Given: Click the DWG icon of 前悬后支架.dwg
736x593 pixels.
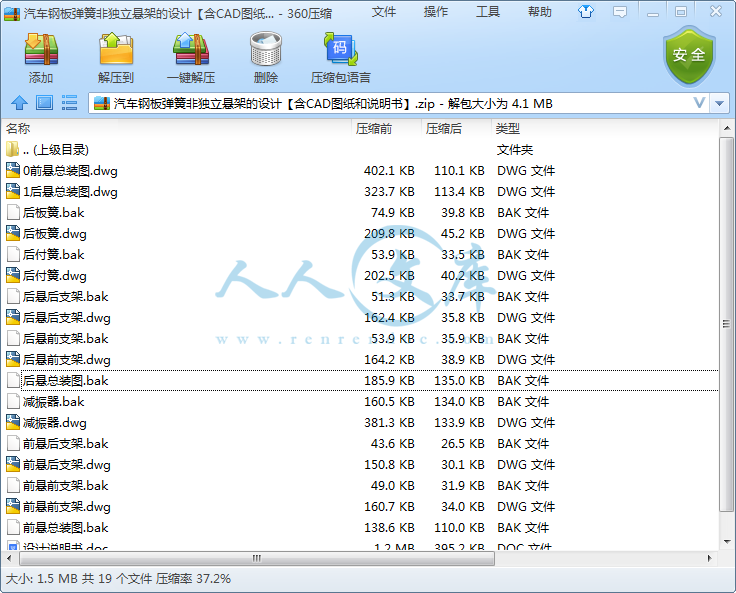Looking at the screenshot, I should coord(13,464).
